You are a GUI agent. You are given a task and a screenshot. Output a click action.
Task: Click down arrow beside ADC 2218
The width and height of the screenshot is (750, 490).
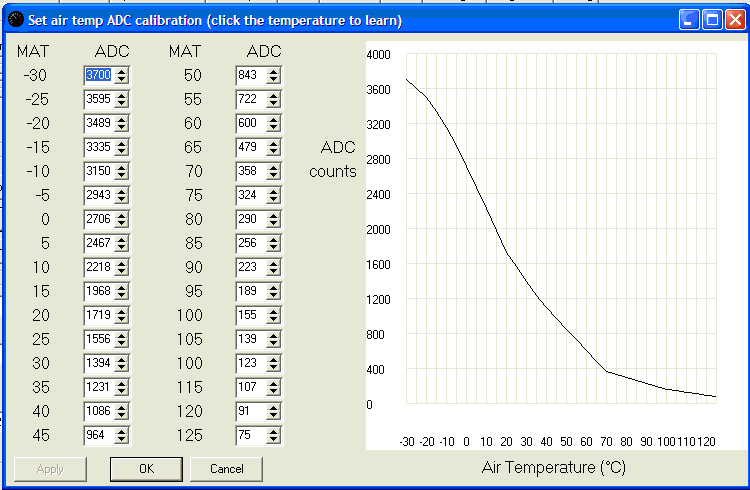click(x=121, y=271)
